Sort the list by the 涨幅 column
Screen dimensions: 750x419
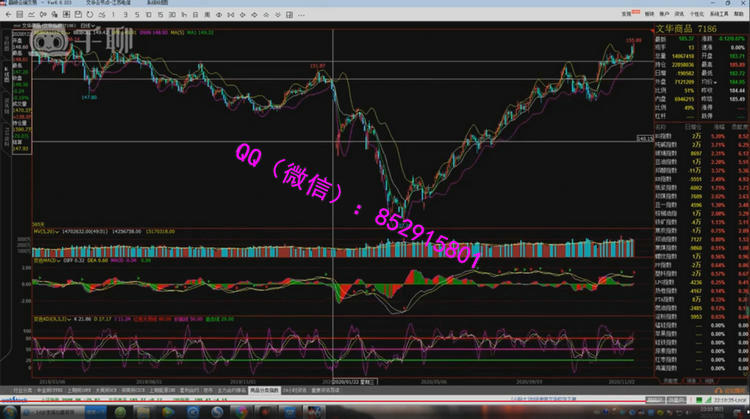point(716,128)
